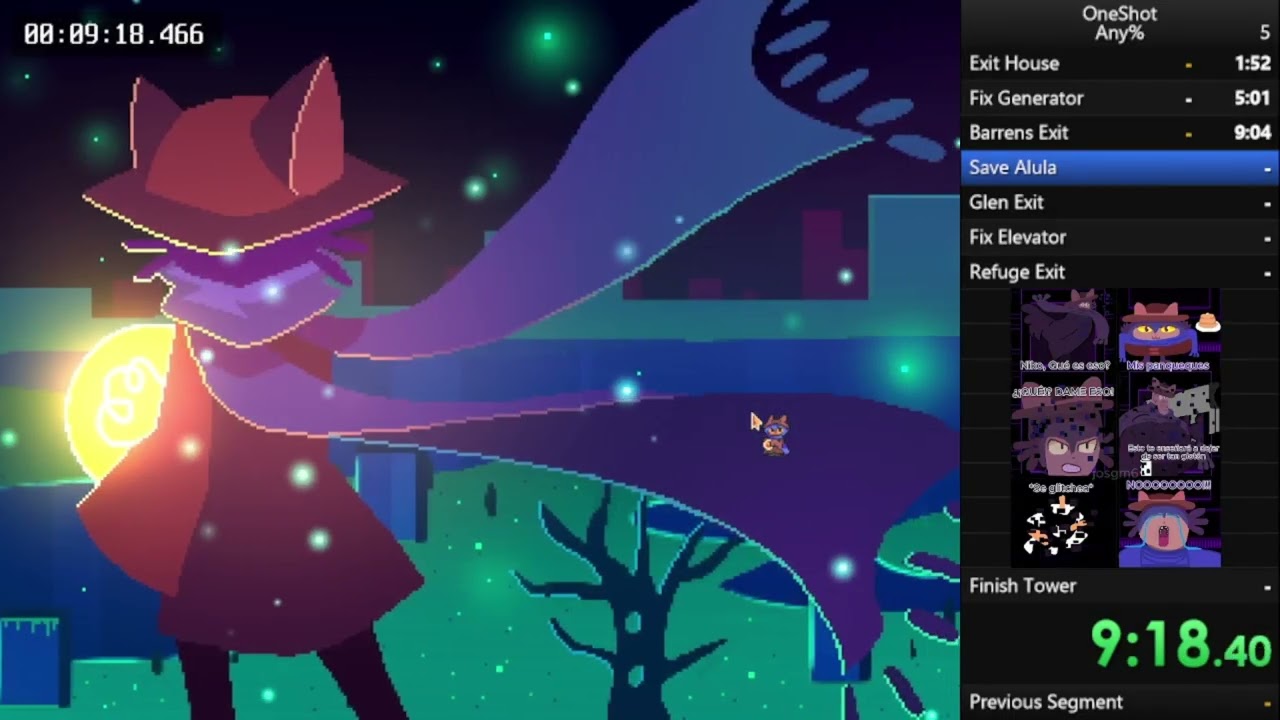Select the Fix Generator split row

point(1120,98)
